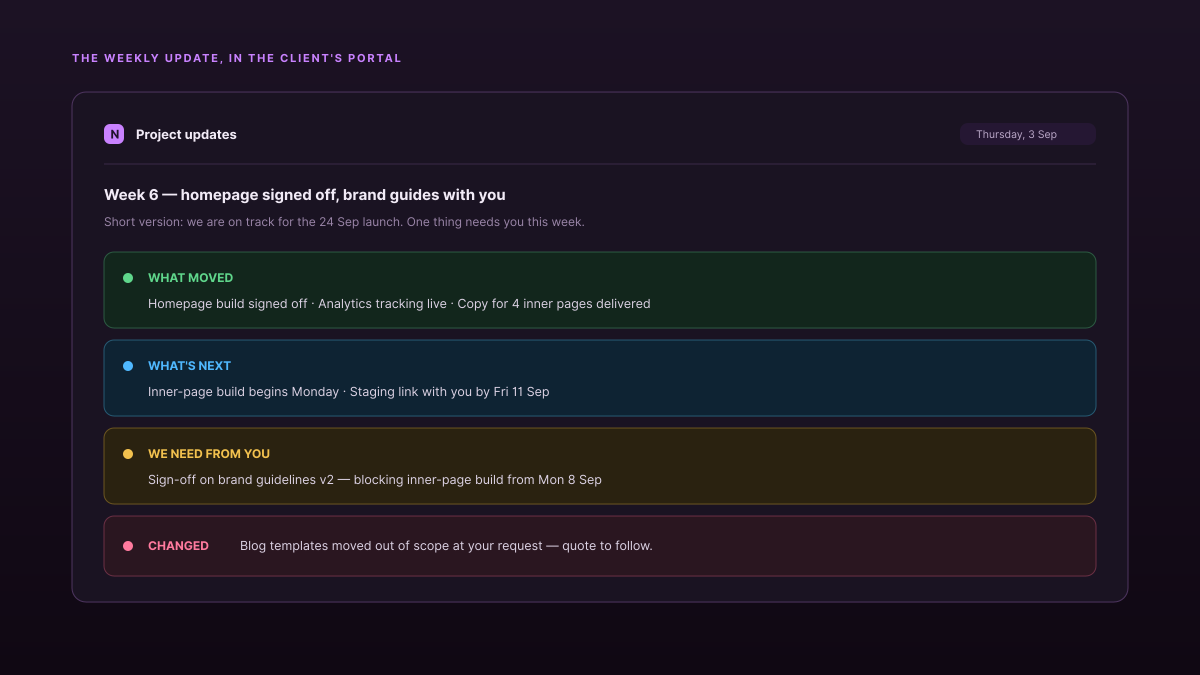Click the "Week 6 — homepage signed off" heading
This screenshot has height=675, width=1200.
click(305, 195)
